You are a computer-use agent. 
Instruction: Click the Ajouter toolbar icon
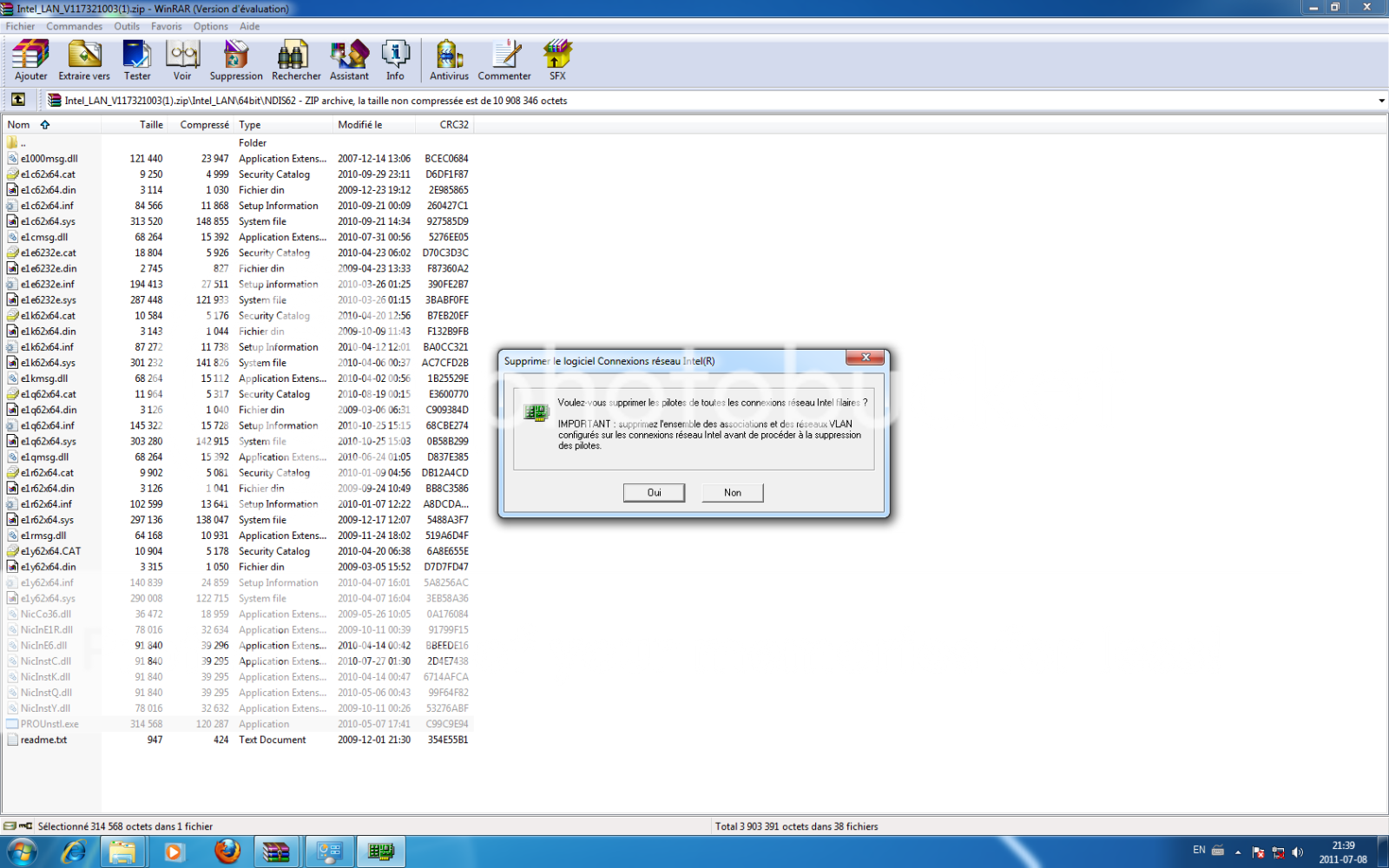(30, 59)
